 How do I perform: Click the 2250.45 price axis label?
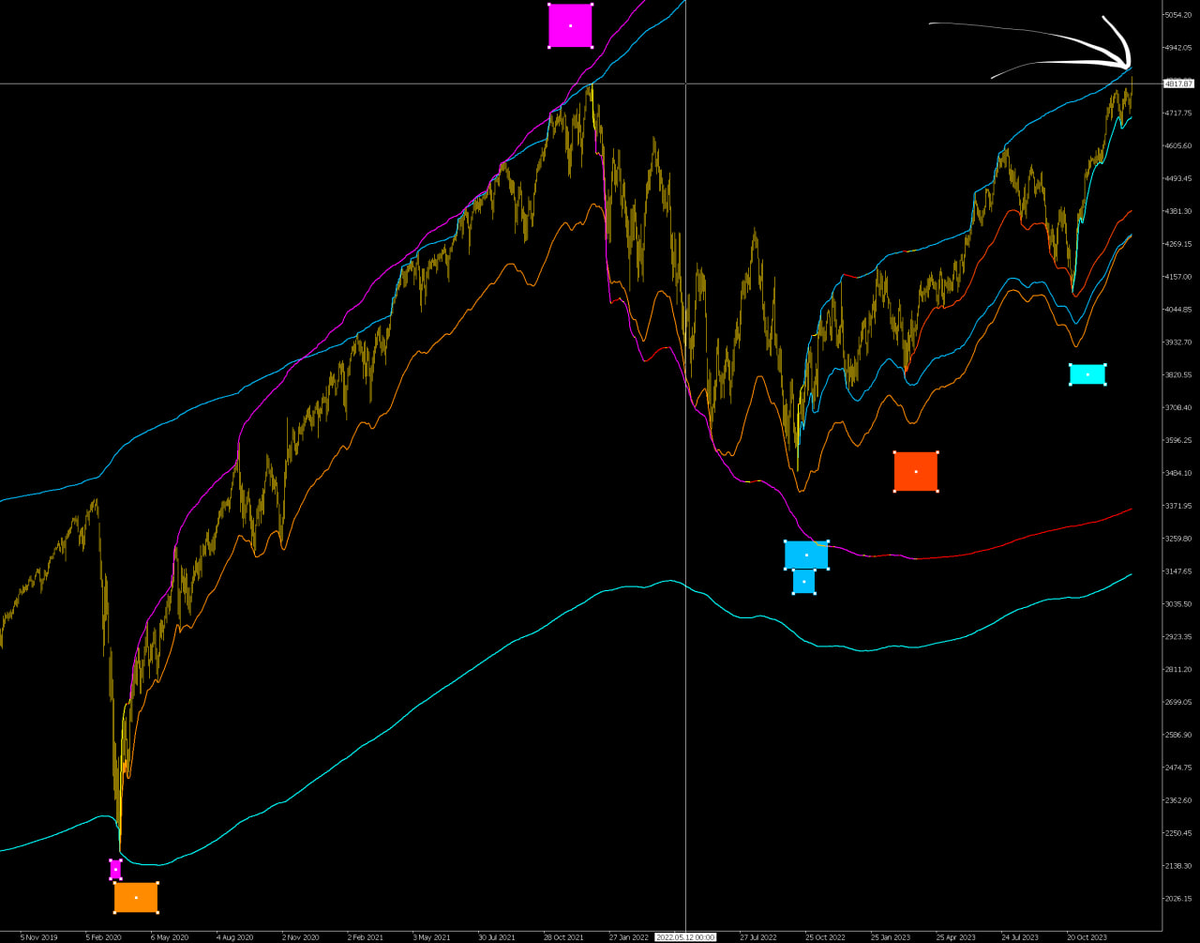point(1180,833)
